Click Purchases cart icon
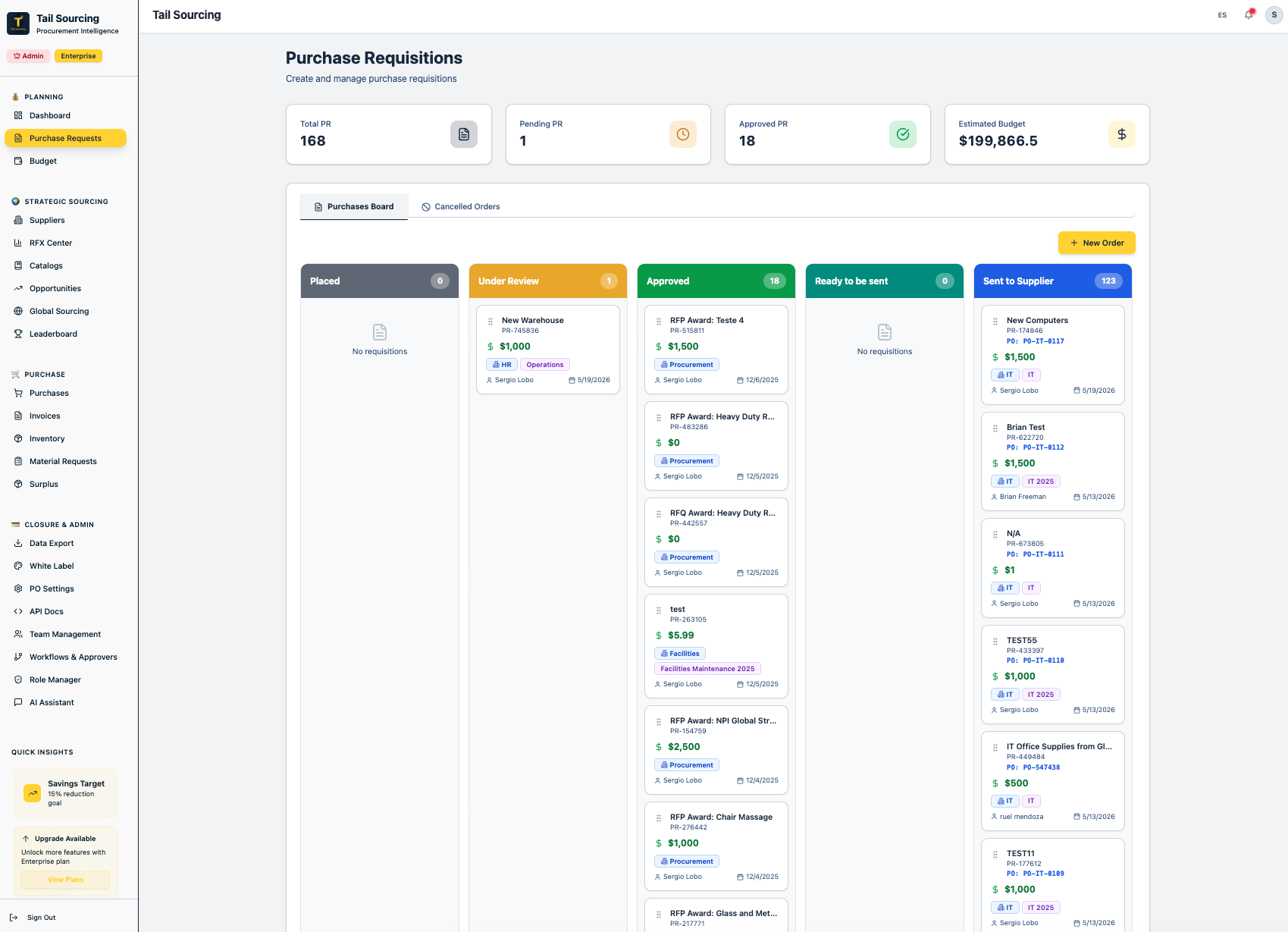The width and height of the screenshot is (1288, 932). coord(18,393)
